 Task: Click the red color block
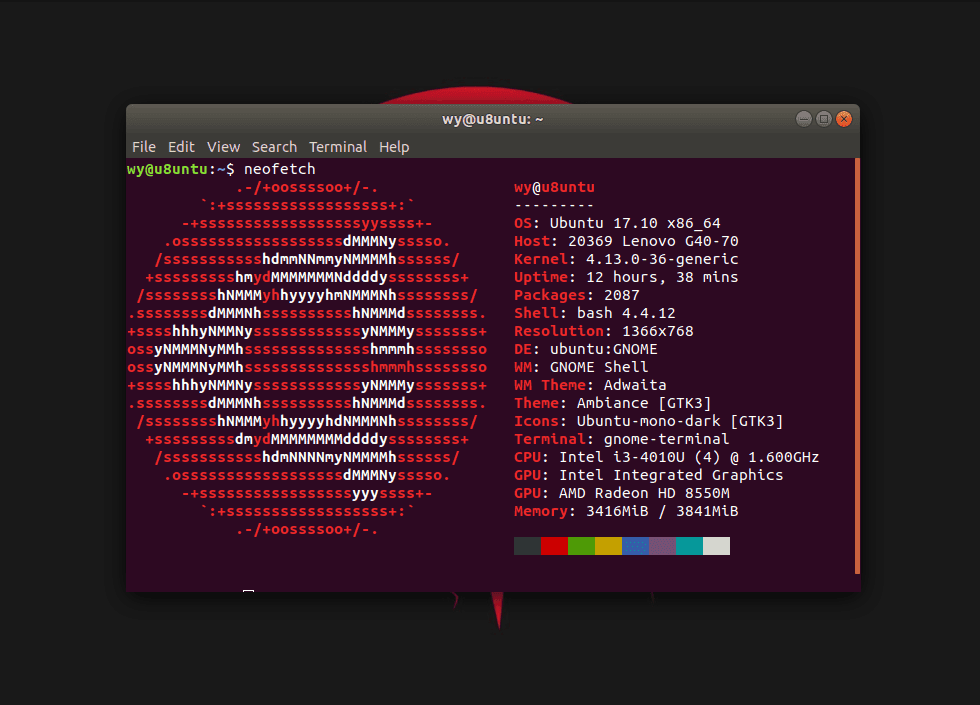[x=554, y=546]
